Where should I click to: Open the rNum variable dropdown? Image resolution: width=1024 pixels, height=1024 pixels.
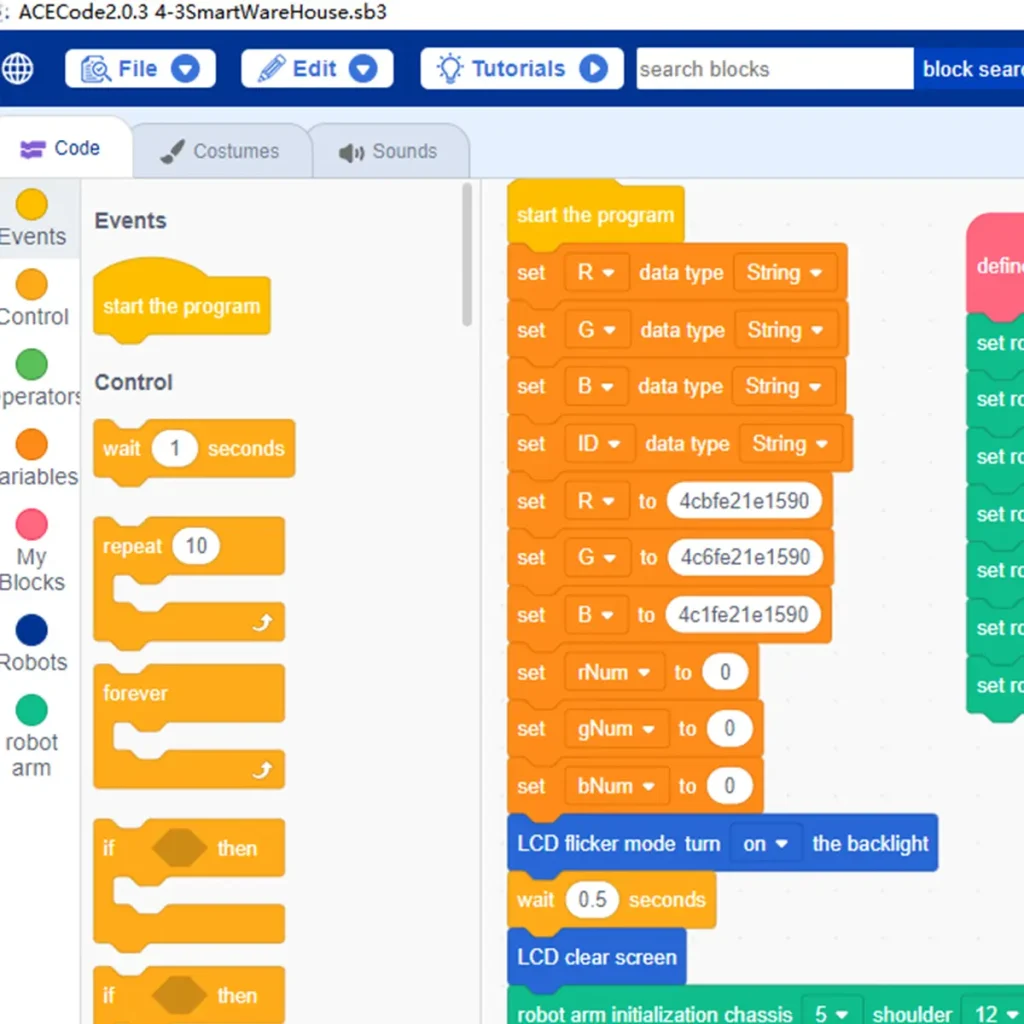tap(614, 672)
